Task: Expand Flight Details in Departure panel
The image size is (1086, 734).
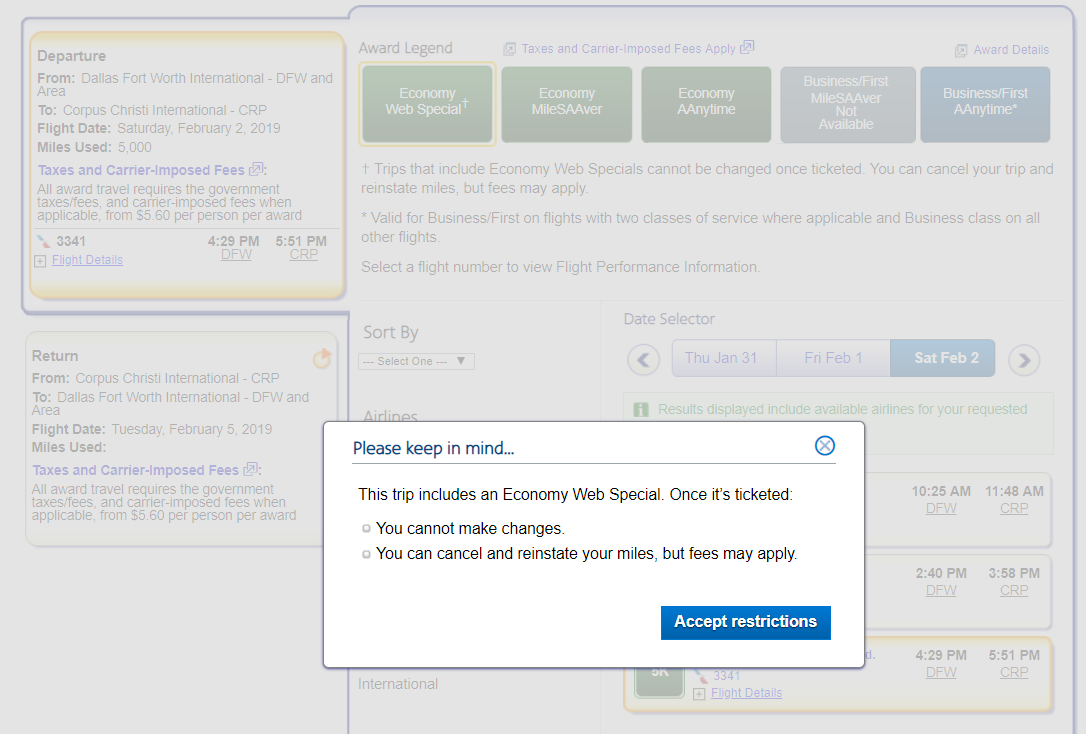Action: click(x=87, y=260)
